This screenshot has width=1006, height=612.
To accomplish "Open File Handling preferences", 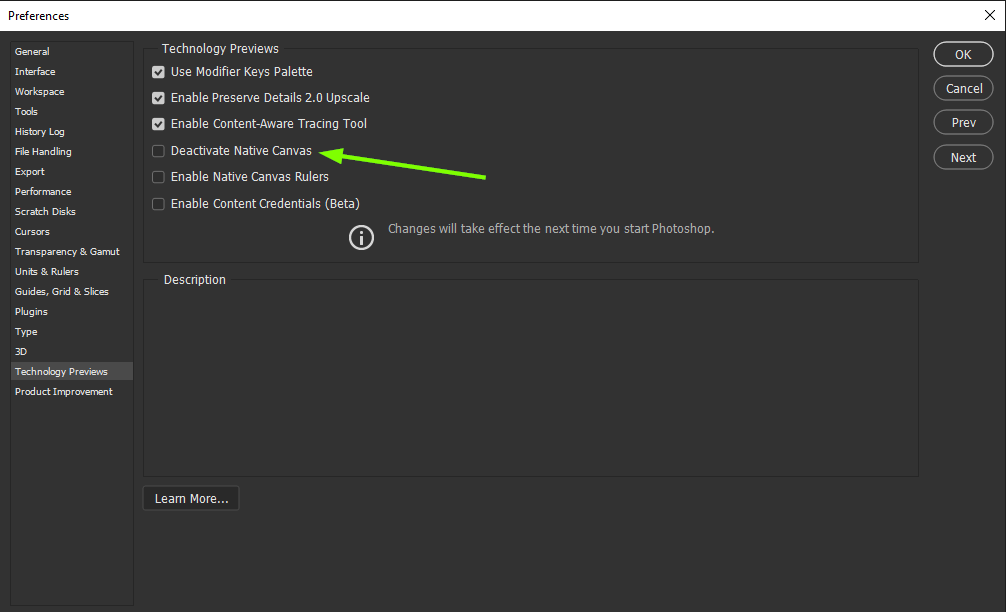I will [43, 151].
